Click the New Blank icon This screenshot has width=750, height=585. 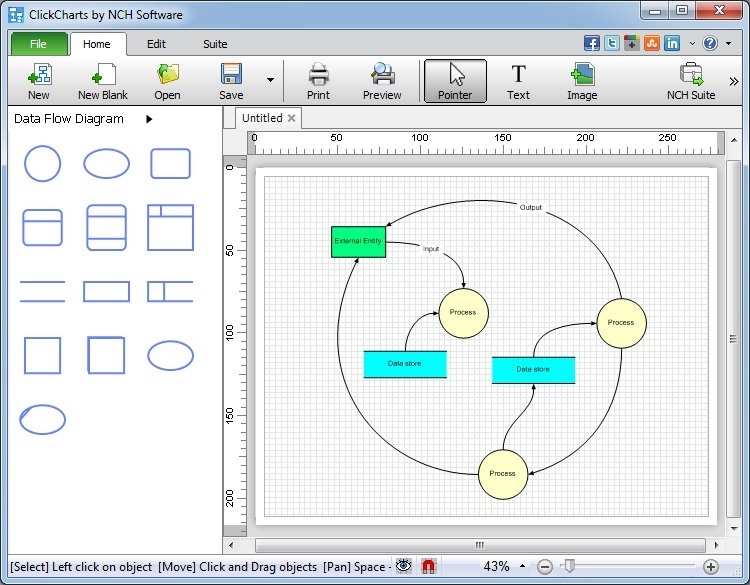103,81
